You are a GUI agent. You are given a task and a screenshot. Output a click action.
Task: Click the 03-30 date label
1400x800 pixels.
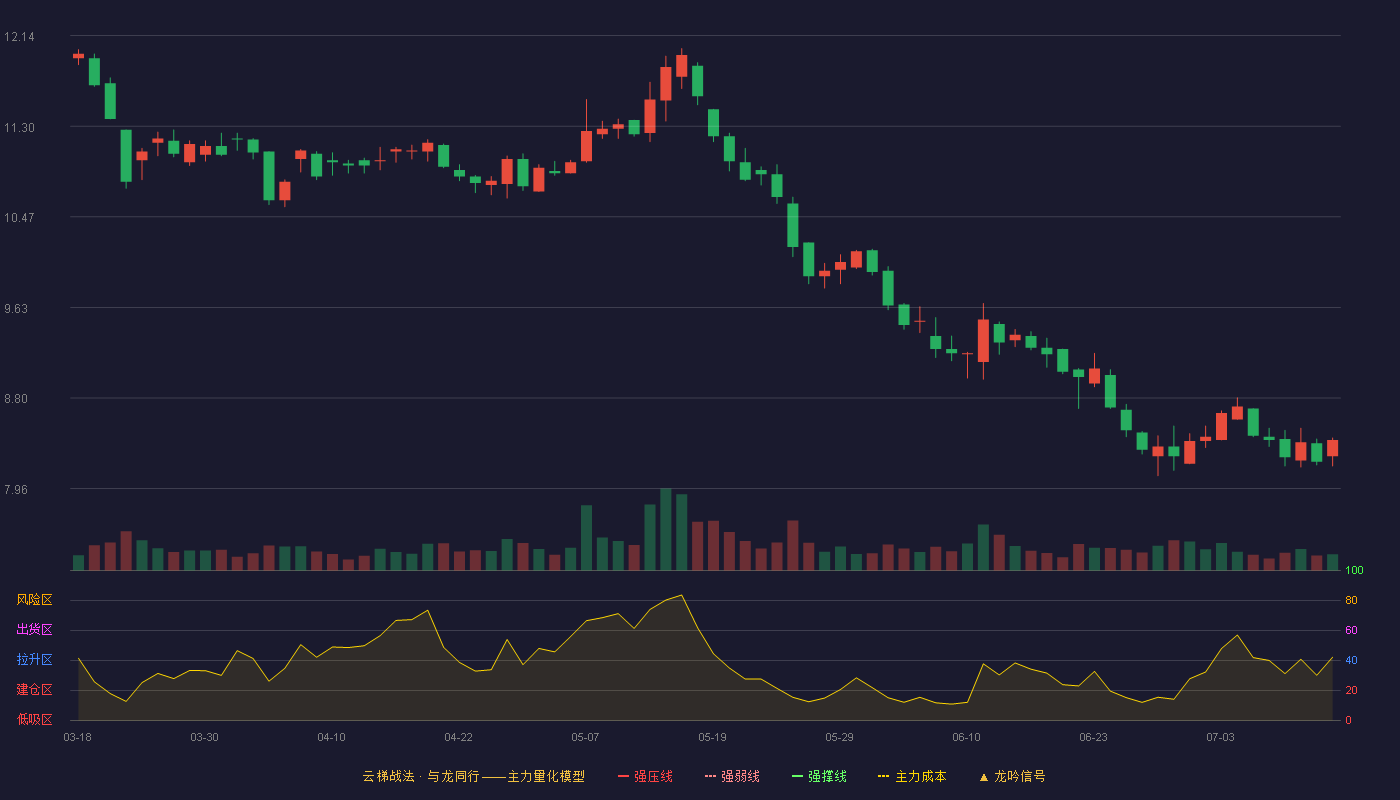[204, 737]
